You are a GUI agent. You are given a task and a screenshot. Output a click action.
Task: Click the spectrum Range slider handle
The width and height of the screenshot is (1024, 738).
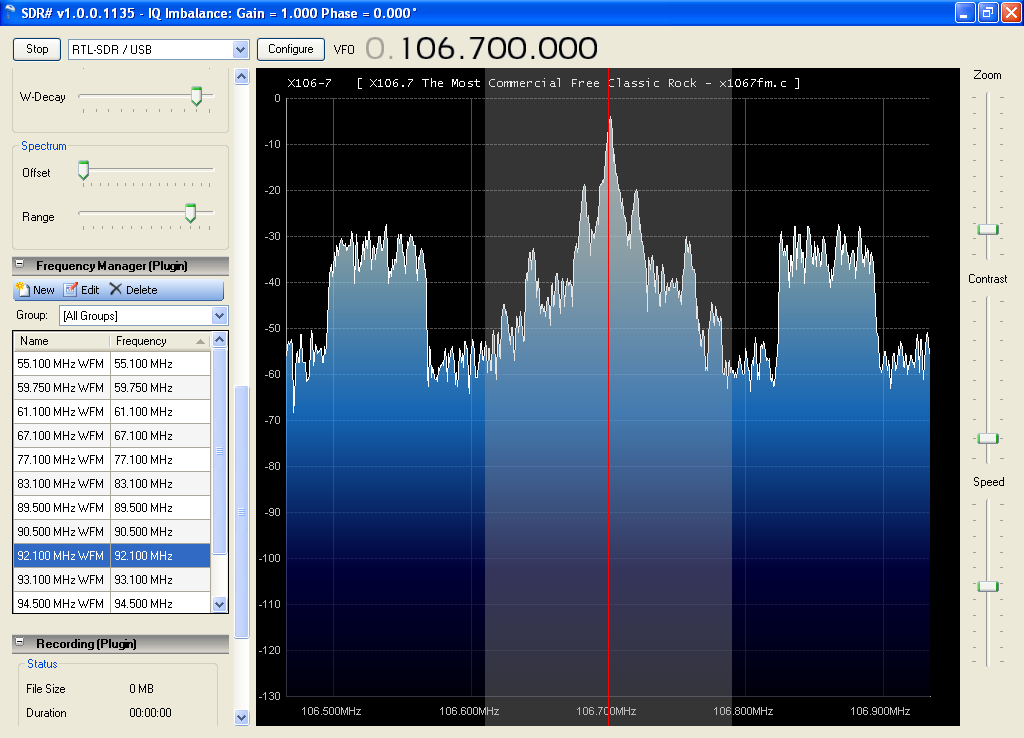190,212
